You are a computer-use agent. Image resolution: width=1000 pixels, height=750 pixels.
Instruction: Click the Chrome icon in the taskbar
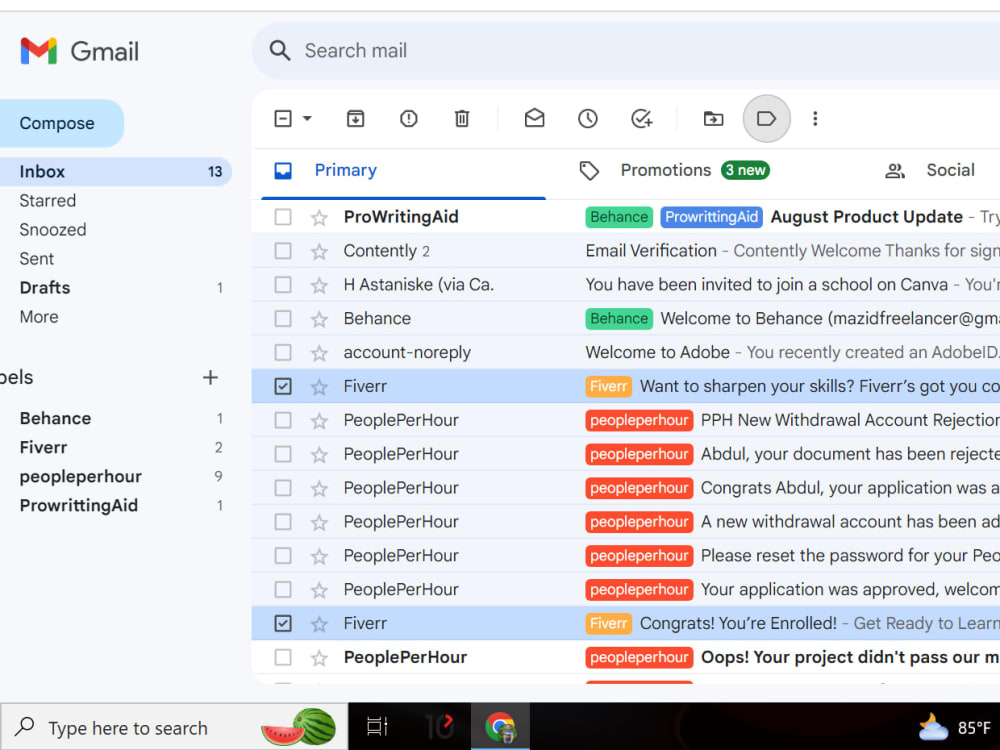[500, 726]
